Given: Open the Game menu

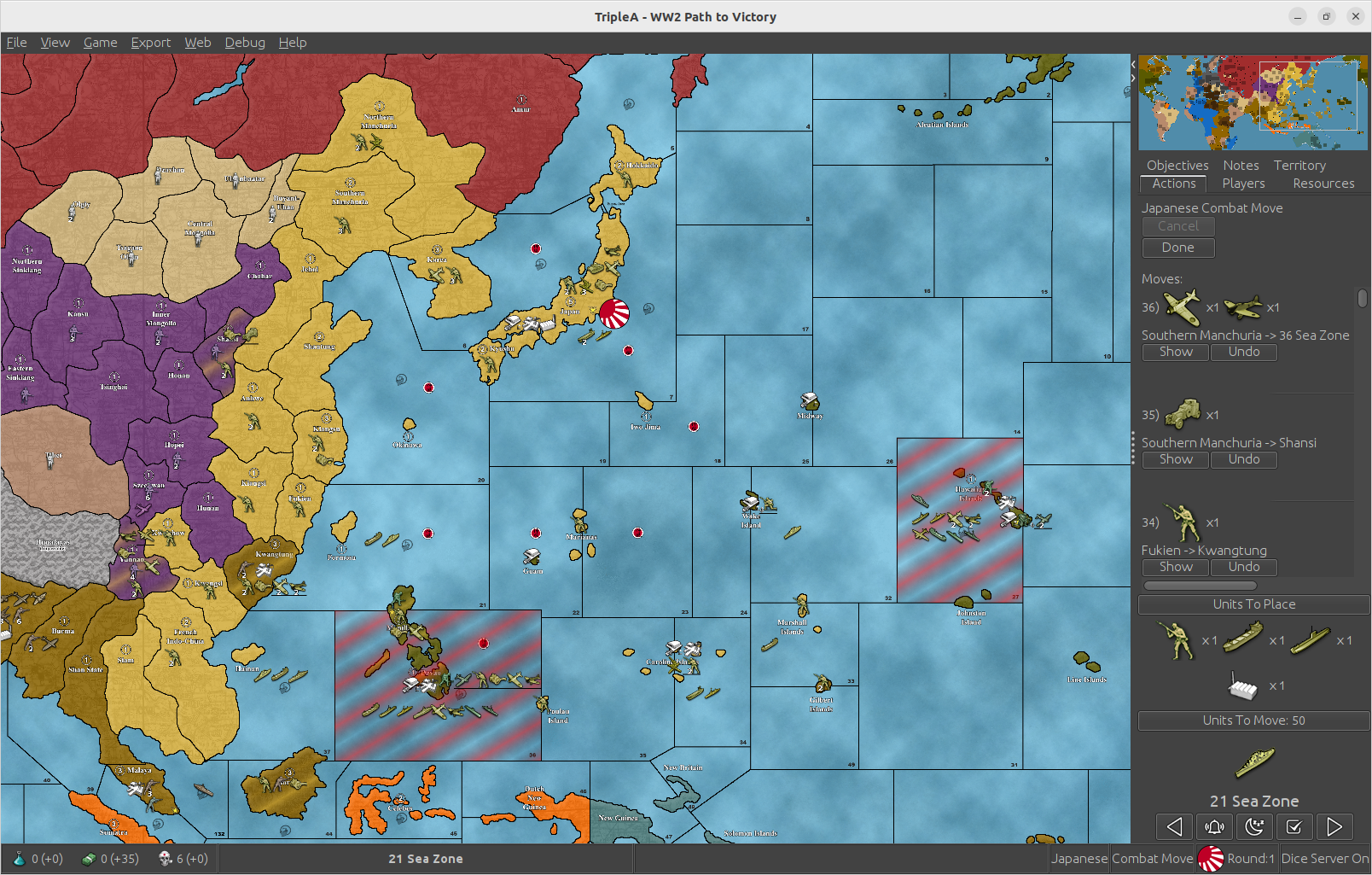Looking at the screenshot, I should click(100, 43).
